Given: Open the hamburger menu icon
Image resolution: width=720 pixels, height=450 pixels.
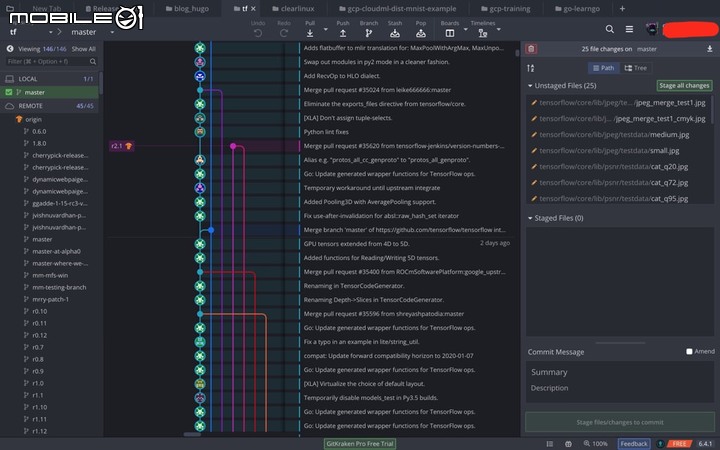Looking at the screenshot, I should click(629, 29).
